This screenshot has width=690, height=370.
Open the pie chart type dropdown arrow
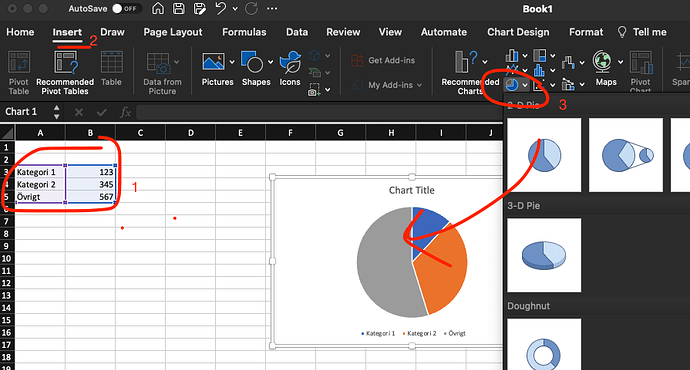(525, 85)
